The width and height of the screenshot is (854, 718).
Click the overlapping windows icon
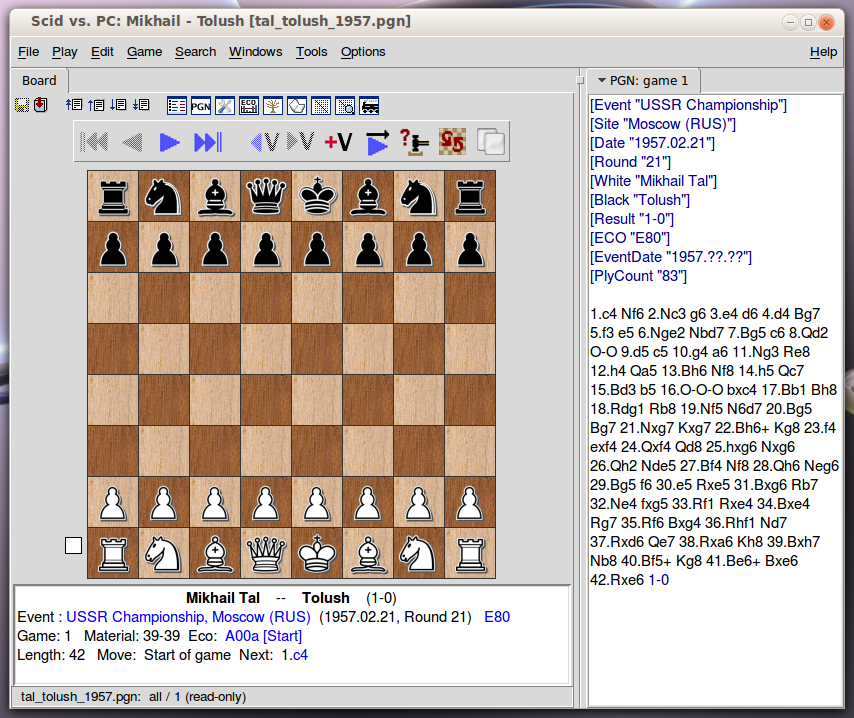coord(490,142)
